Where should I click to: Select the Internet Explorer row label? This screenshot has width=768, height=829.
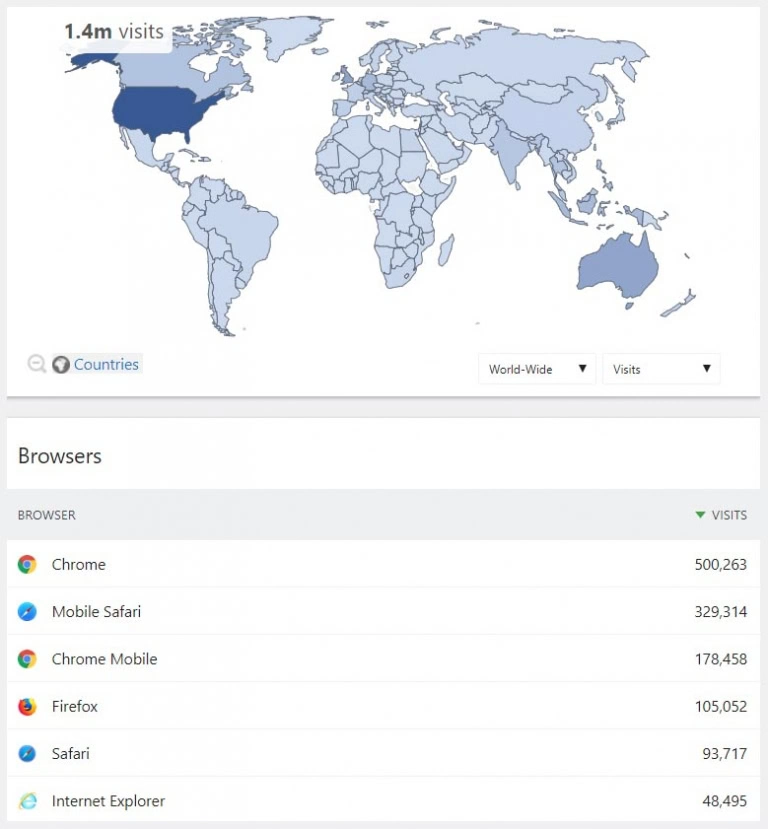(108, 801)
